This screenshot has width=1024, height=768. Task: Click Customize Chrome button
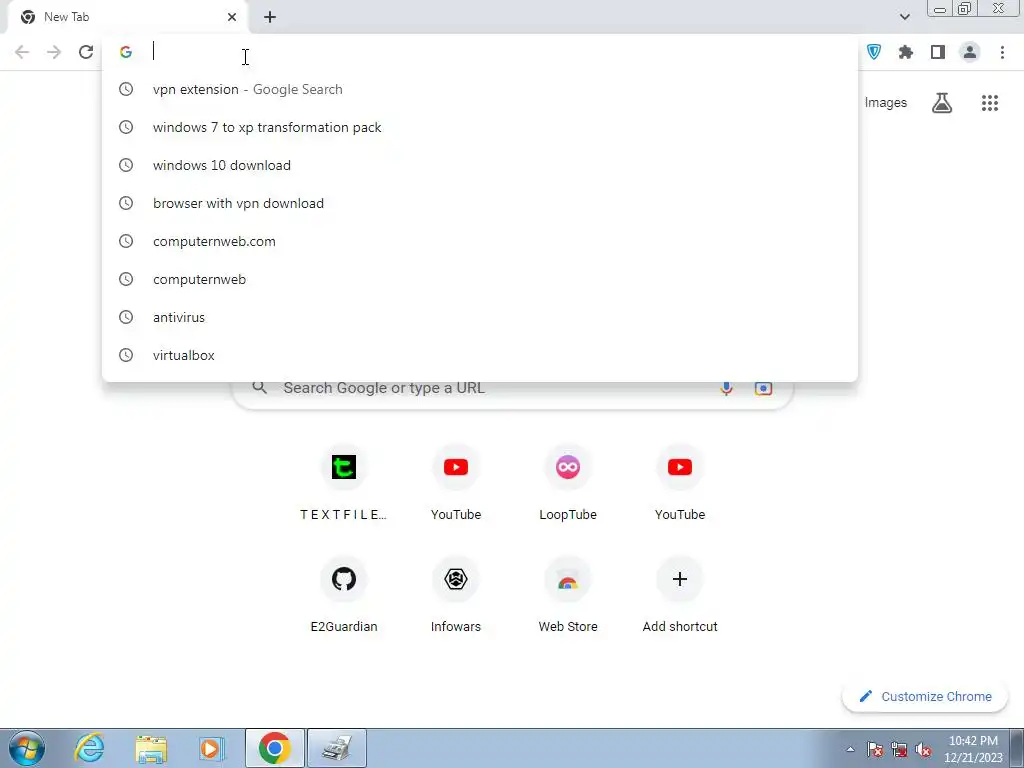point(925,697)
